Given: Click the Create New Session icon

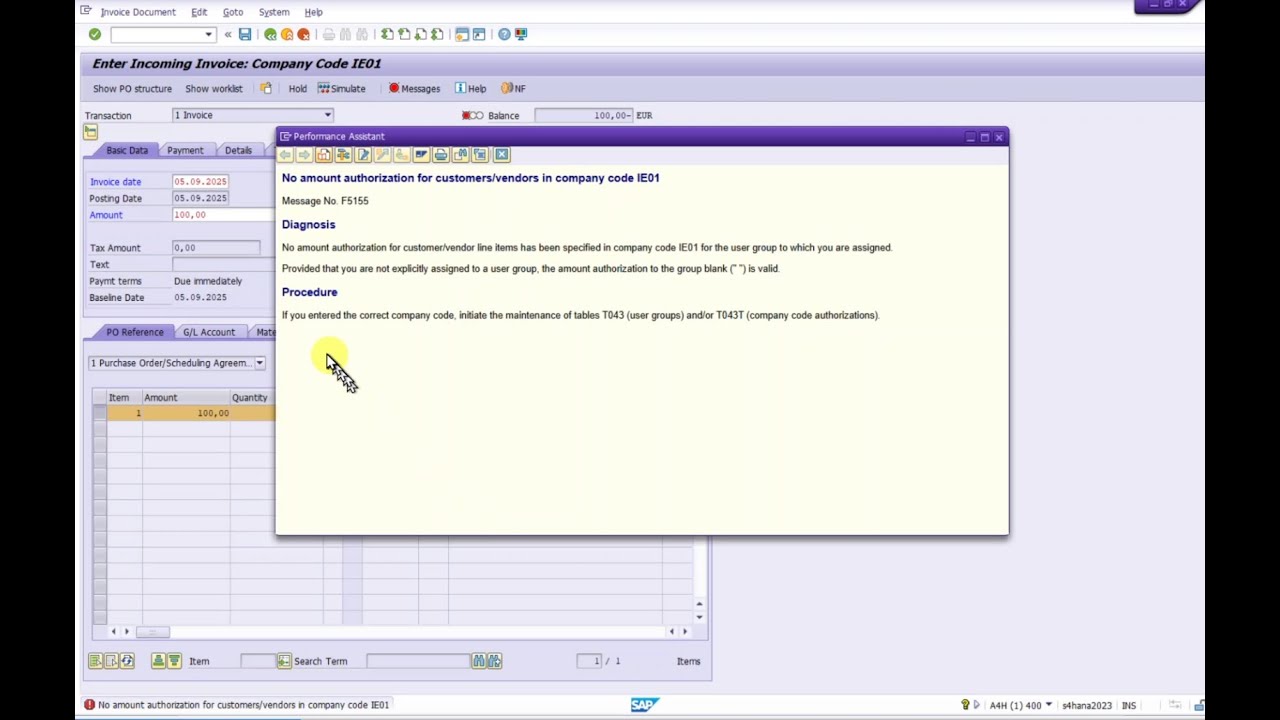Looking at the screenshot, I should click(x=462, y=34).
